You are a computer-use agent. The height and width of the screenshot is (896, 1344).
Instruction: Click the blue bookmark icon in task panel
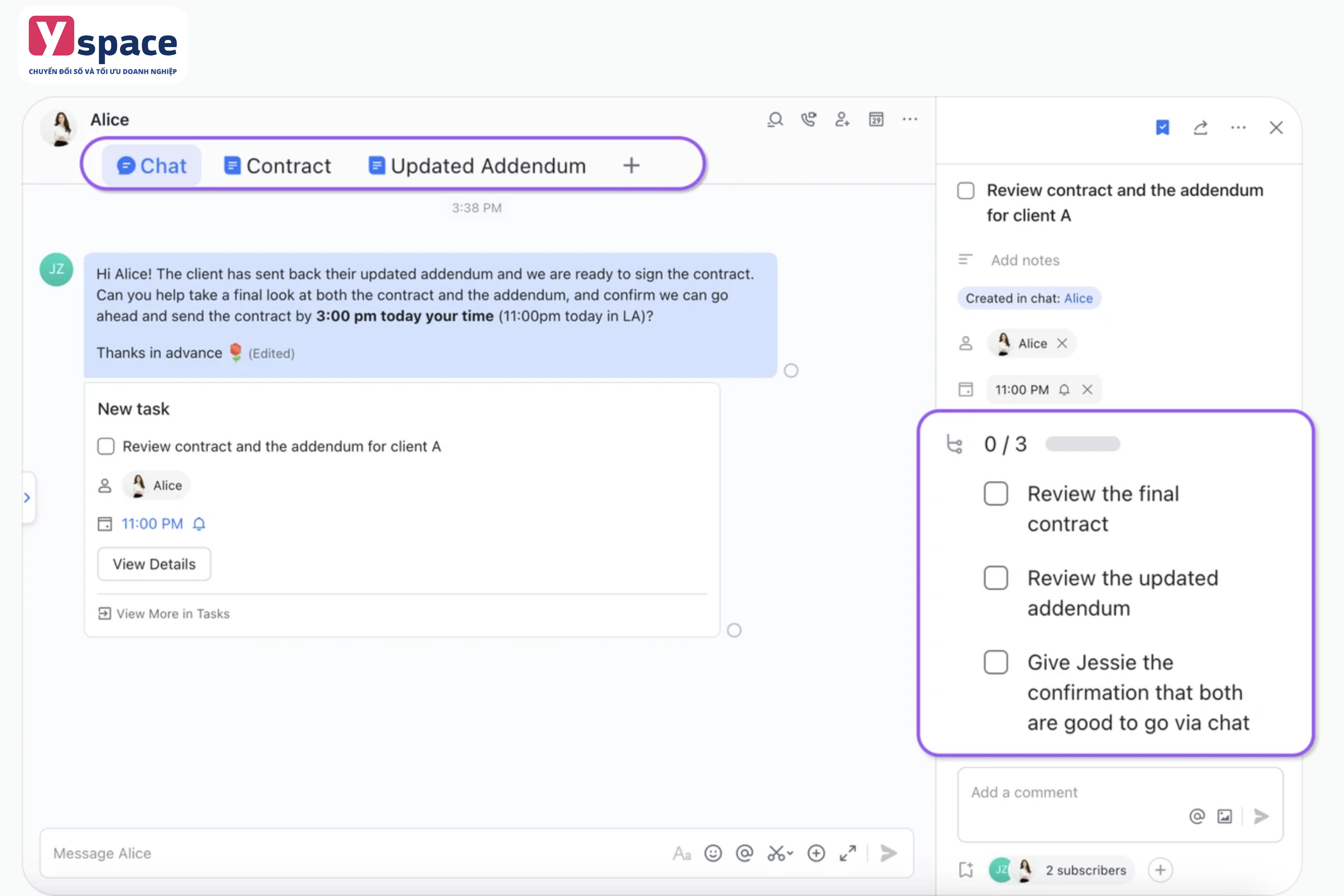(x=1162, y=127)
